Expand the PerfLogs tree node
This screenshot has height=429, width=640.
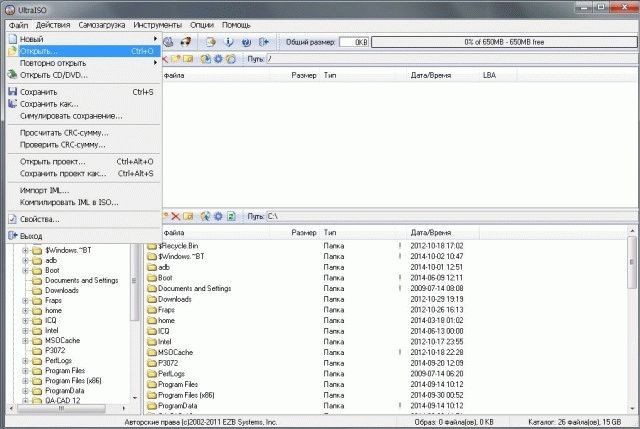click(x=25, y=360)
